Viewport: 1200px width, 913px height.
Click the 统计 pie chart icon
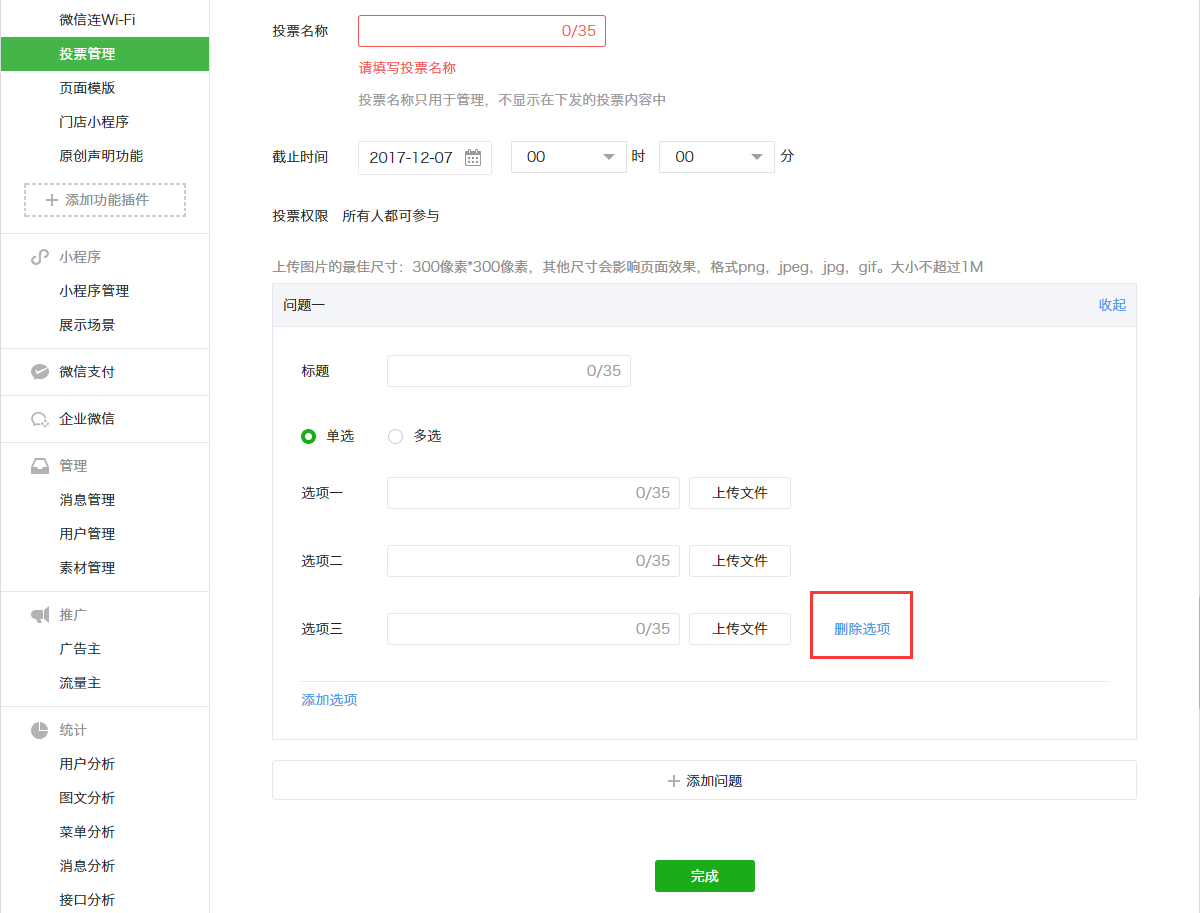[40, 730]
